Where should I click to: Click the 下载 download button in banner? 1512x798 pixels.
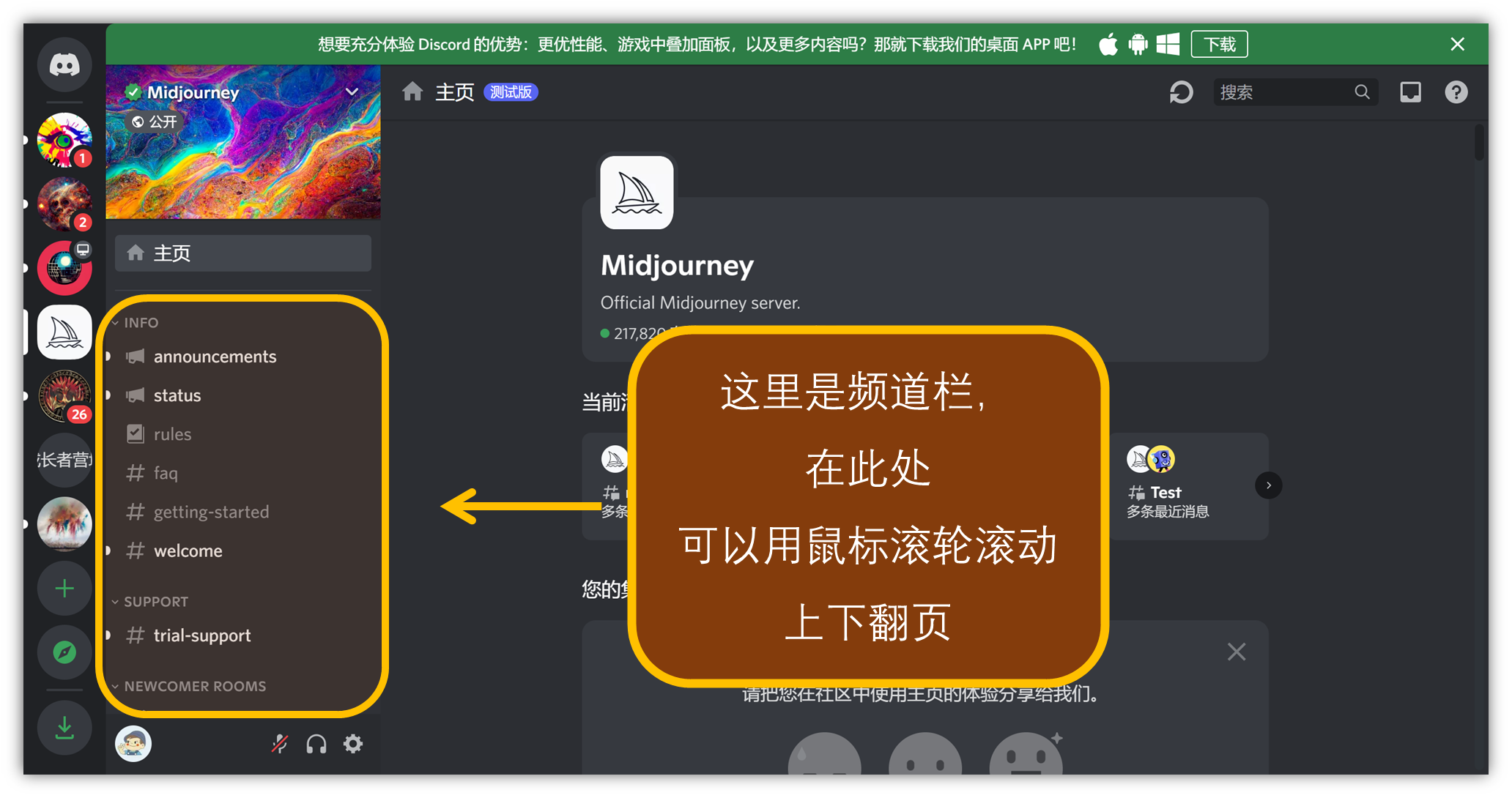point(1219,45)
